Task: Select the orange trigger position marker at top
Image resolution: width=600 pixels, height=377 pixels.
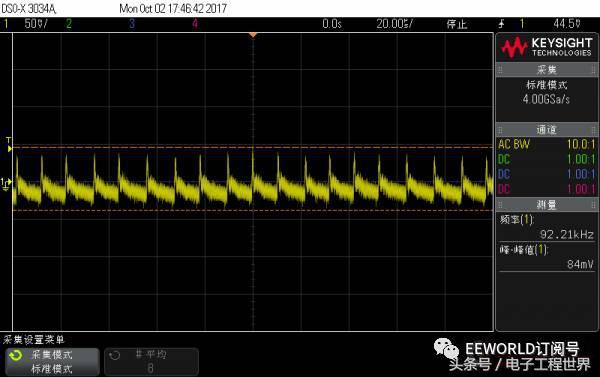Action: [x=253, y=35]
